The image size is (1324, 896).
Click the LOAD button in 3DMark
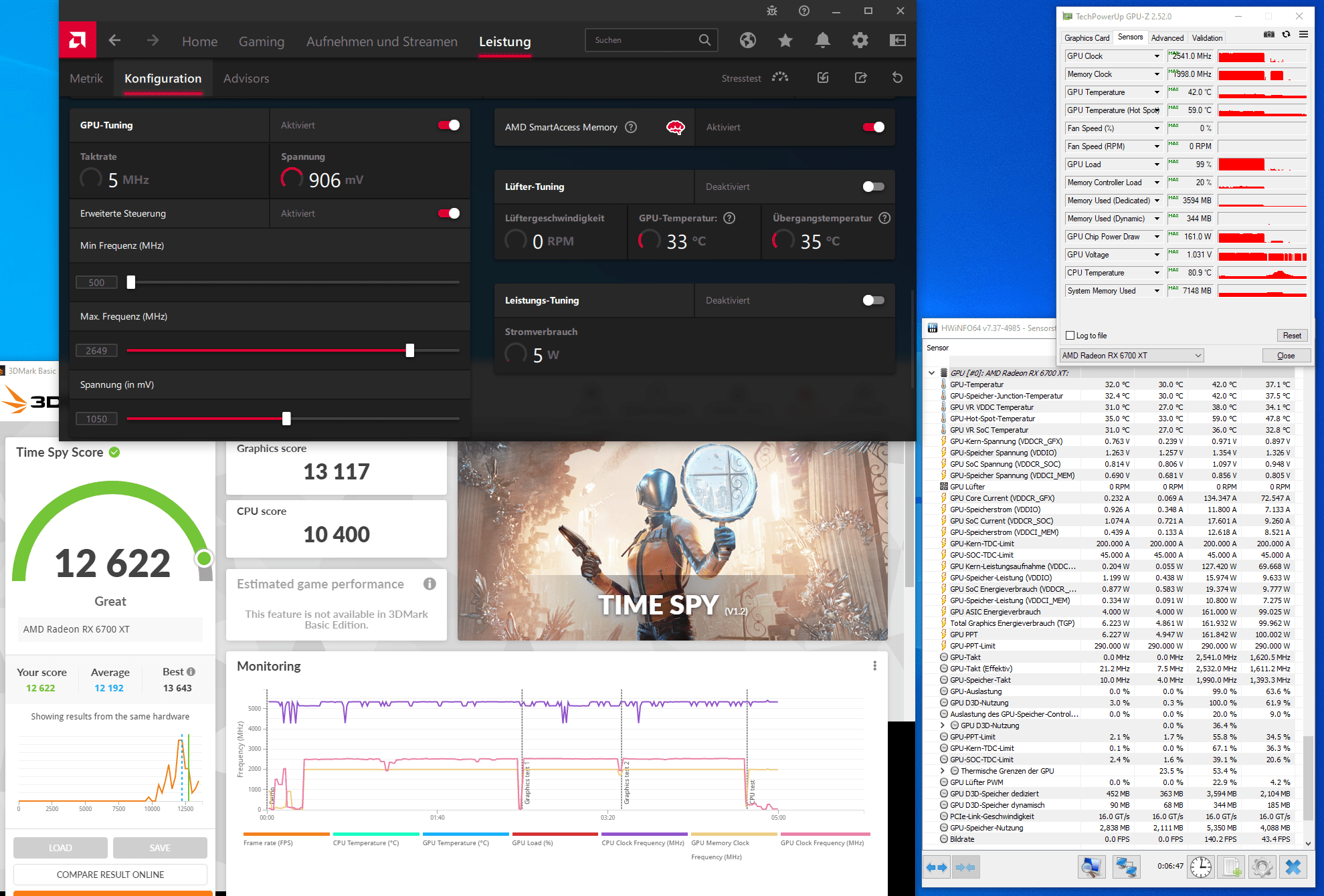point(60,848)
